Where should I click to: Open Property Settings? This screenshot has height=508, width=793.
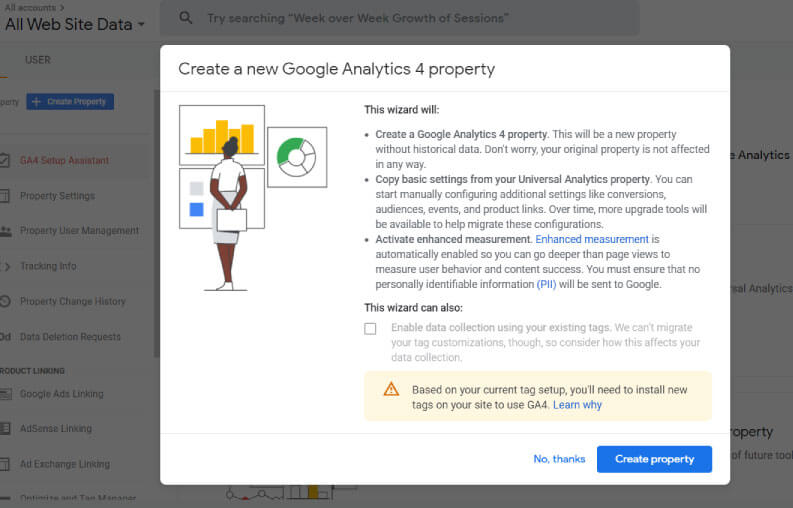tap(57, 196)
